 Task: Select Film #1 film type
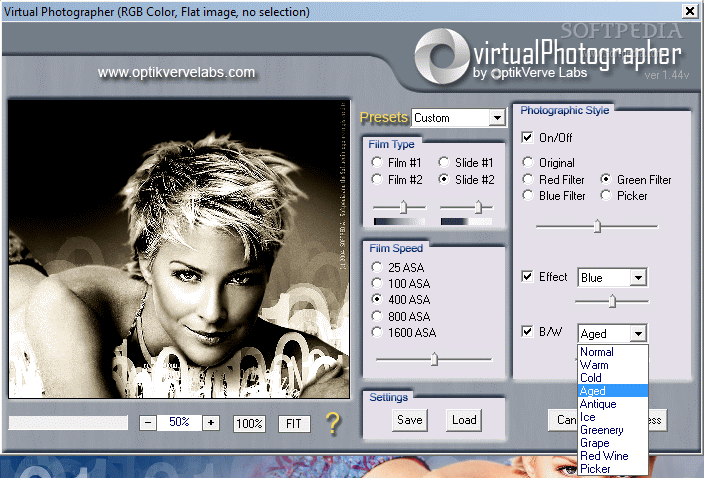376,162
